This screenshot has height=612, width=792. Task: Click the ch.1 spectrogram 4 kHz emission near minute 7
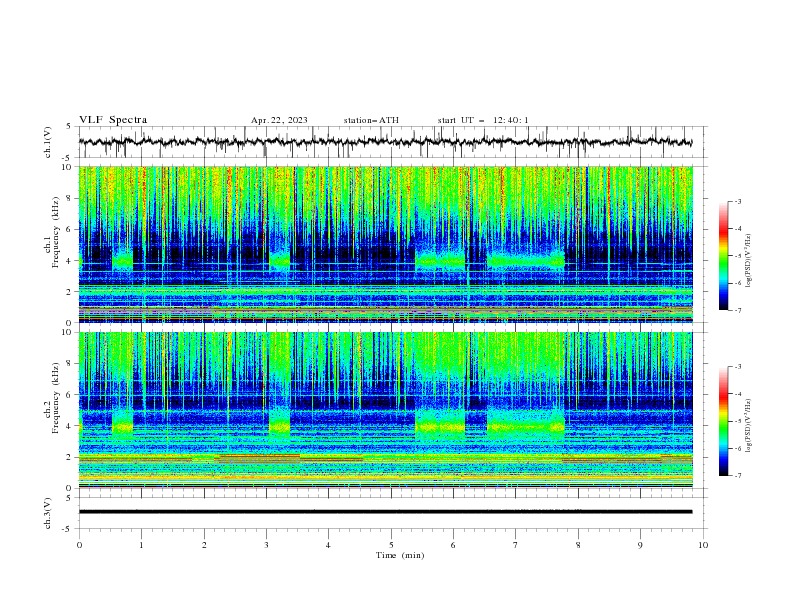tap(525, 260)
